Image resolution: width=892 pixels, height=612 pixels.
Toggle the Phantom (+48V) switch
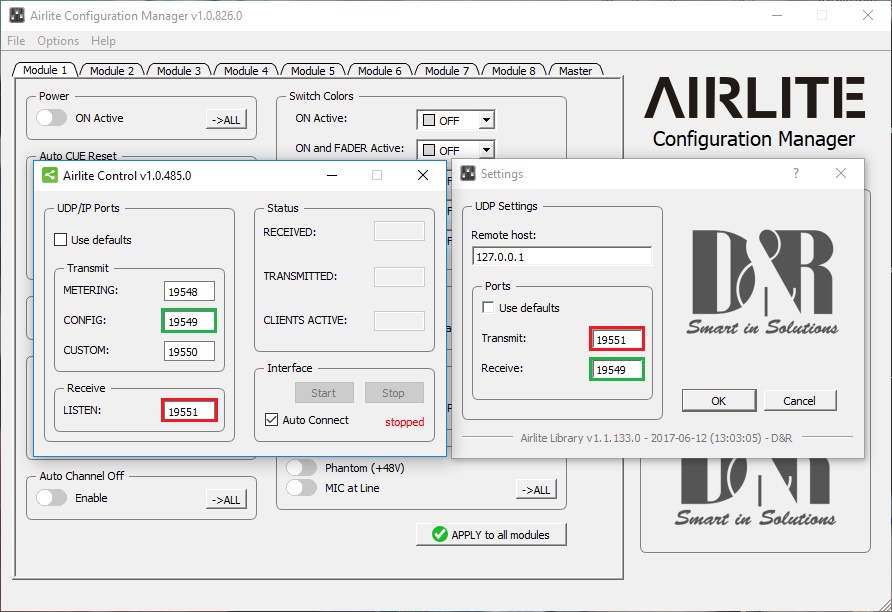point(301,468)
